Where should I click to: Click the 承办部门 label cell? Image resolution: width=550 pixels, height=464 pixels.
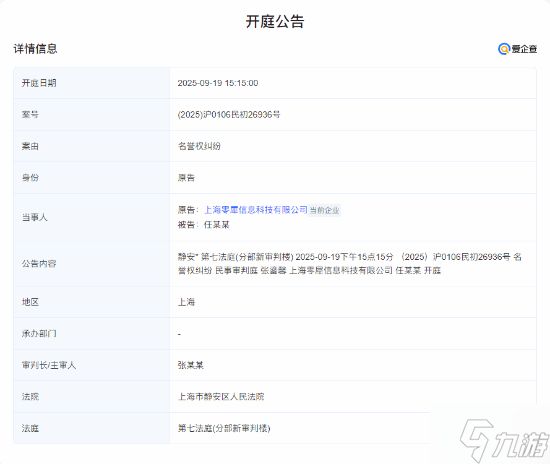92,334
